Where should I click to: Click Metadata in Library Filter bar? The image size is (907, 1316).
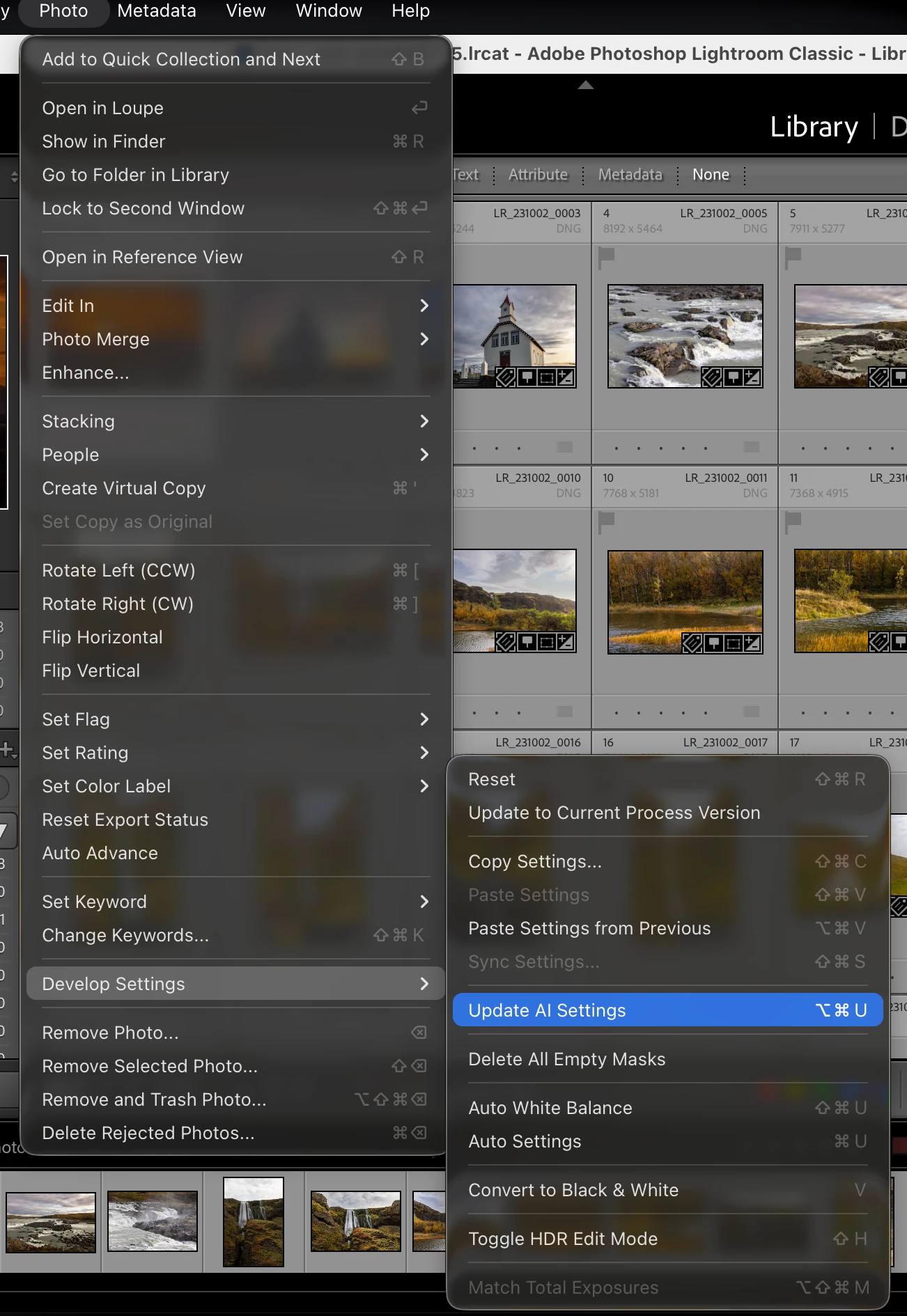(630, 175)
